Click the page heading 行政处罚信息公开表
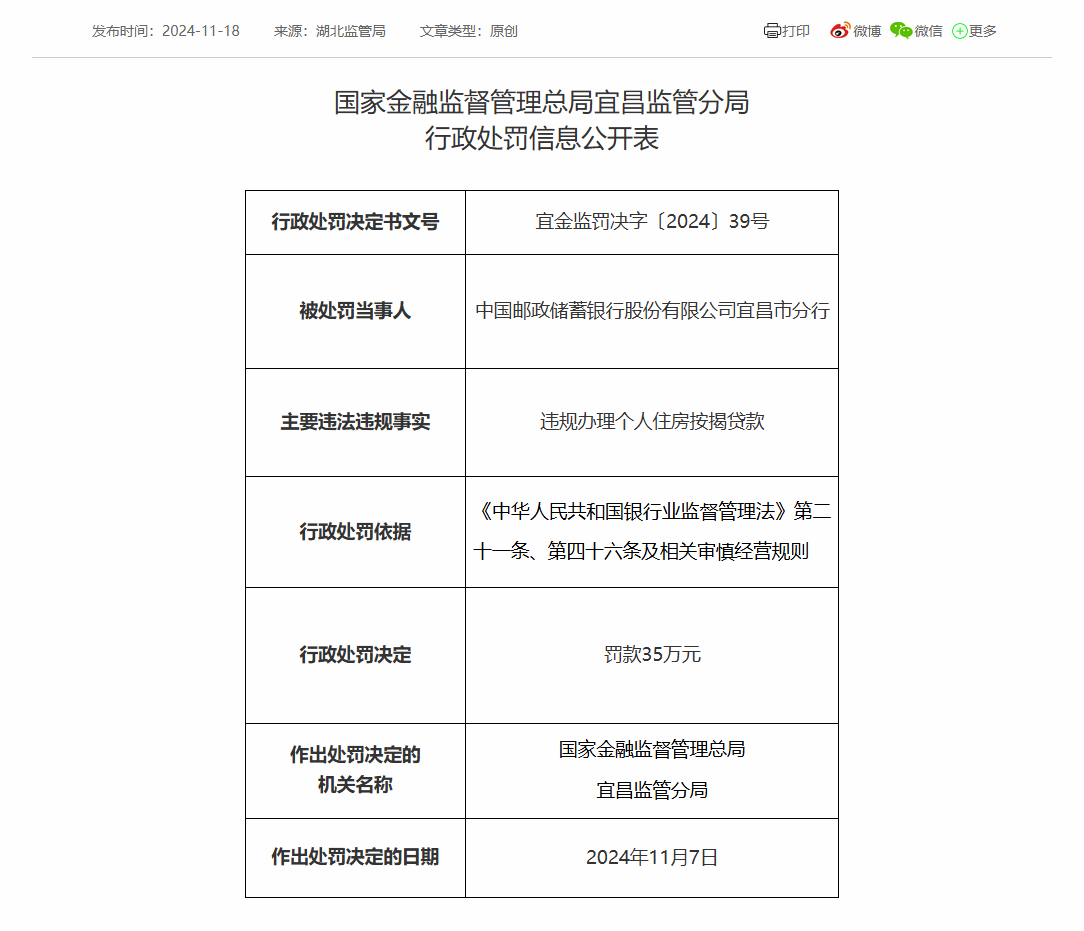 point(541,139)
